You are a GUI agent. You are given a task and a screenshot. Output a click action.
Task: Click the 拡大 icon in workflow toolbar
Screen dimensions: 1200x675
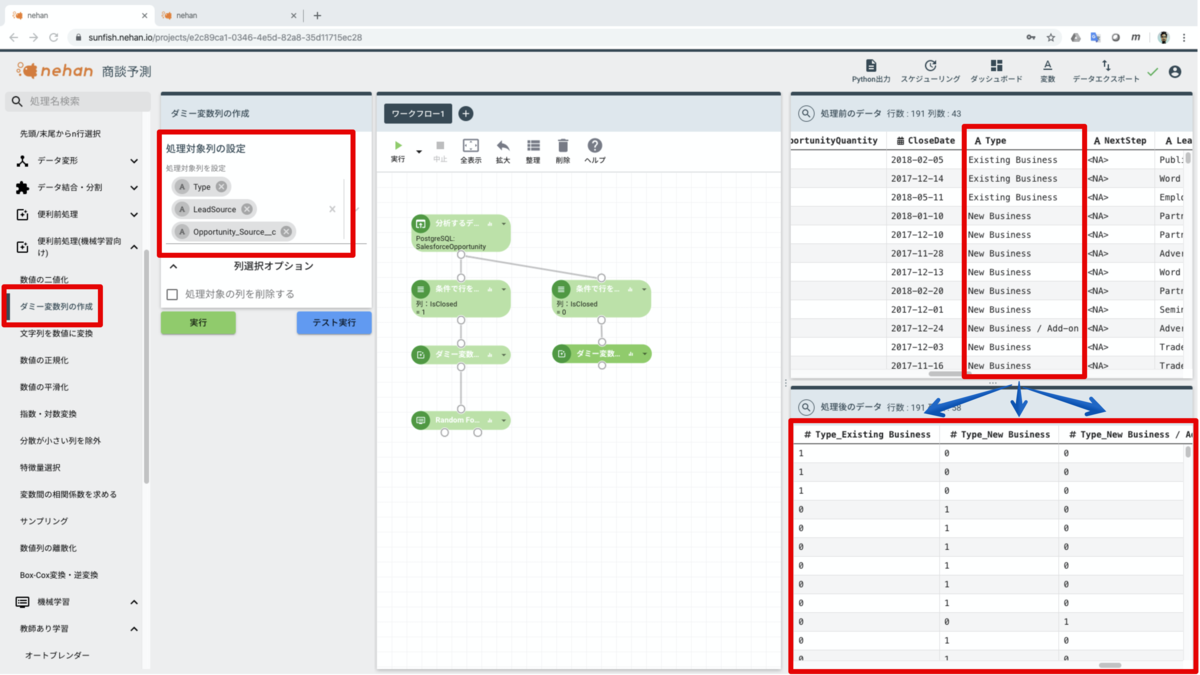click(x=503, y=146)
